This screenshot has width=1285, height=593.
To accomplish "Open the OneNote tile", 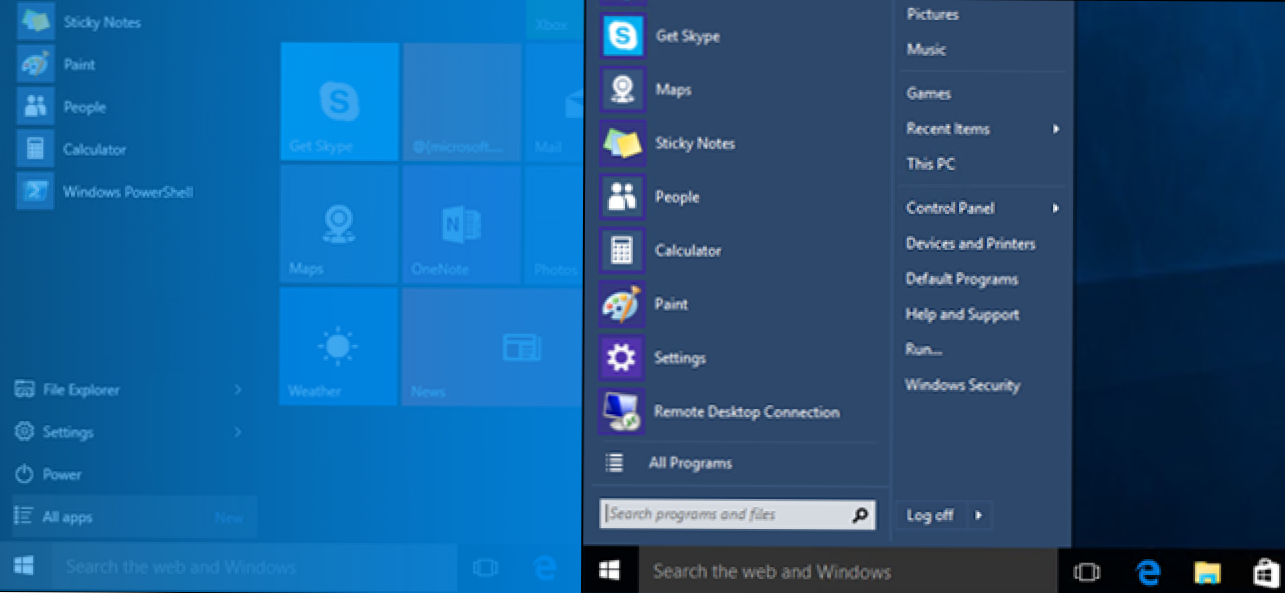I will 460,224.
